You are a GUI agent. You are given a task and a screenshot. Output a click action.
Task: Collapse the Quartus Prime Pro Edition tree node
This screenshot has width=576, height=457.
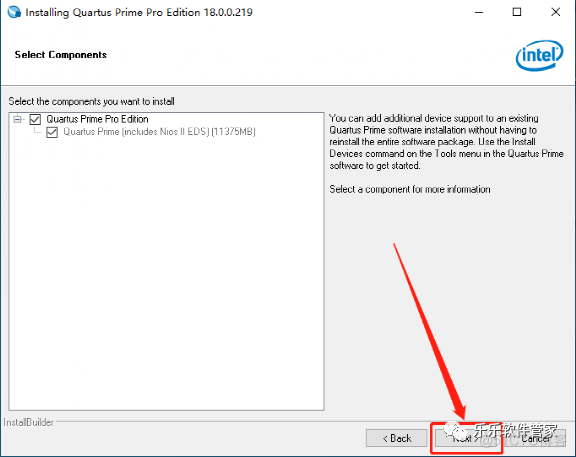(x=17, y=119)
